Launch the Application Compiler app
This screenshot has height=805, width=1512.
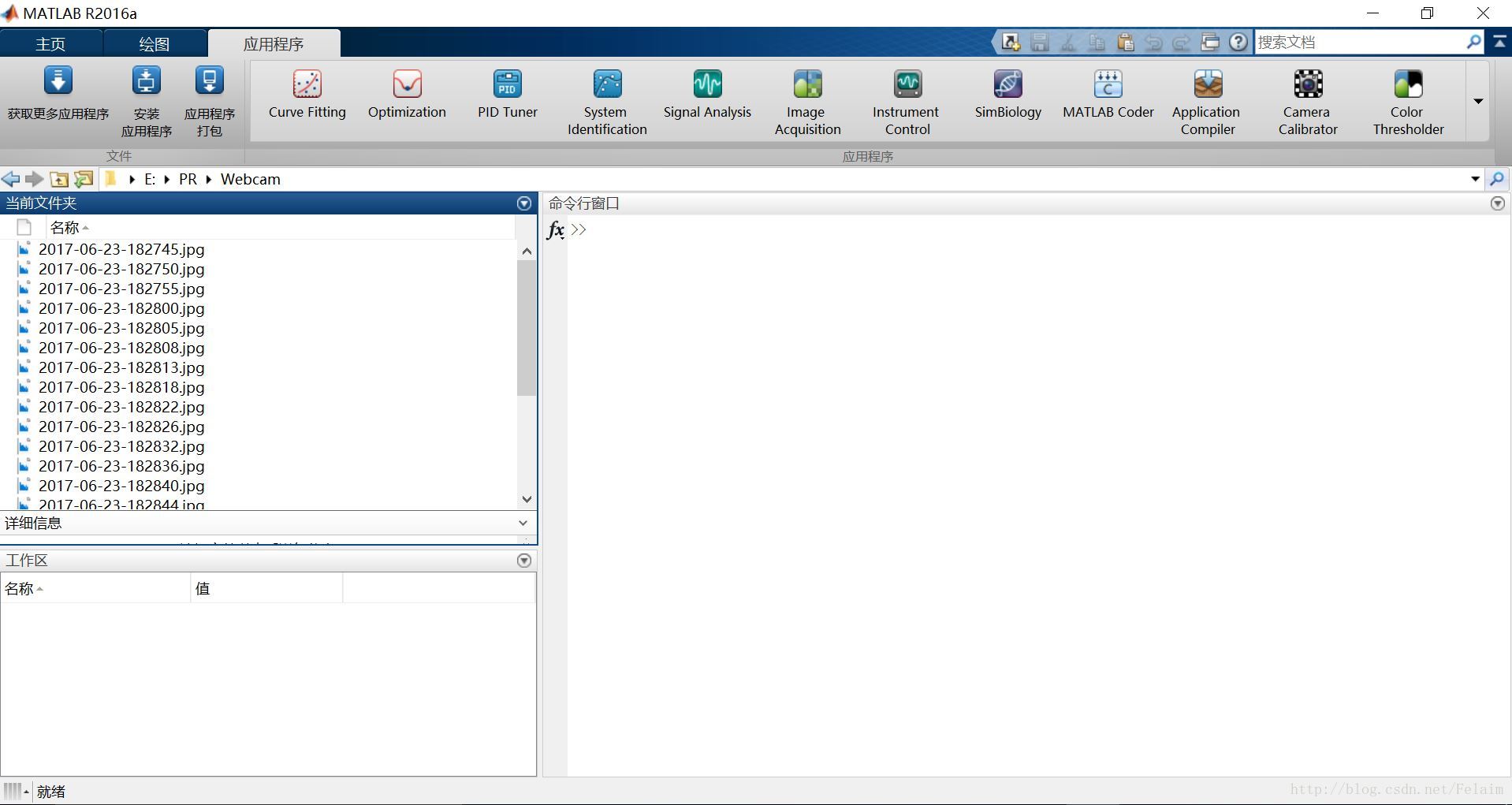(1207, 103)
